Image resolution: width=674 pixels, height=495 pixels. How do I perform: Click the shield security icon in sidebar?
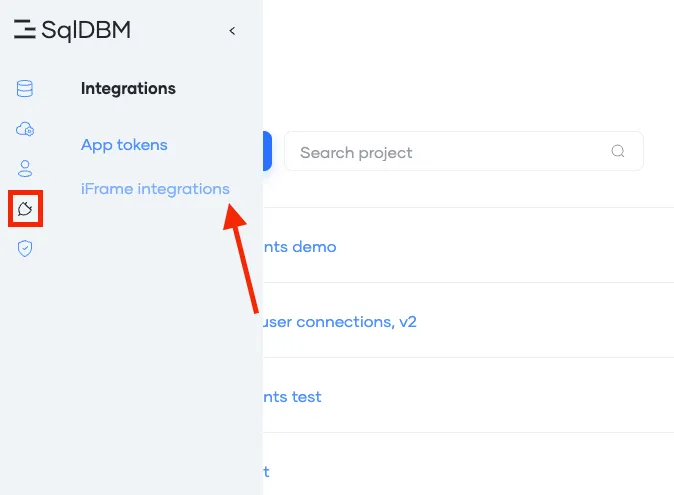tap(25, 248)
